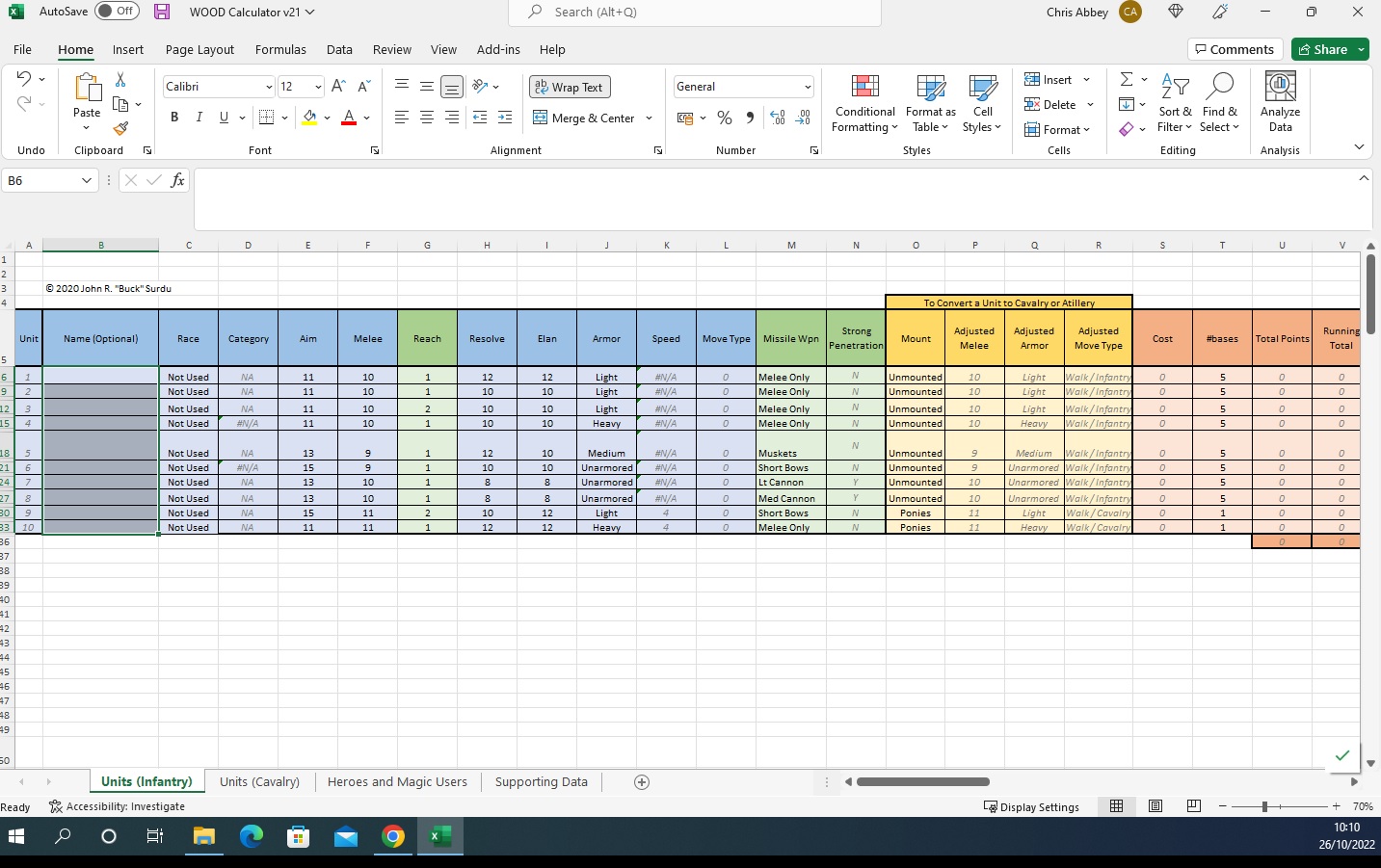Screen dimensions: 1381x868
Task: Click the Format Painter brush icon
Action: point(120,128)
